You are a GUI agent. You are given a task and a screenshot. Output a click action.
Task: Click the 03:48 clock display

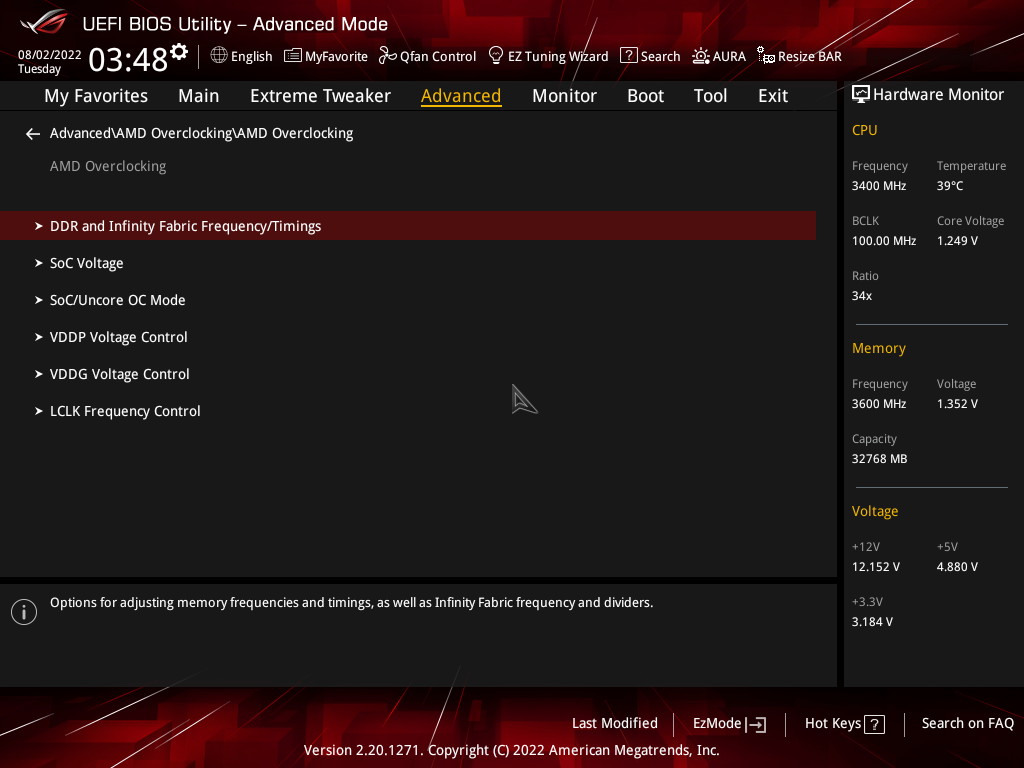128,59
